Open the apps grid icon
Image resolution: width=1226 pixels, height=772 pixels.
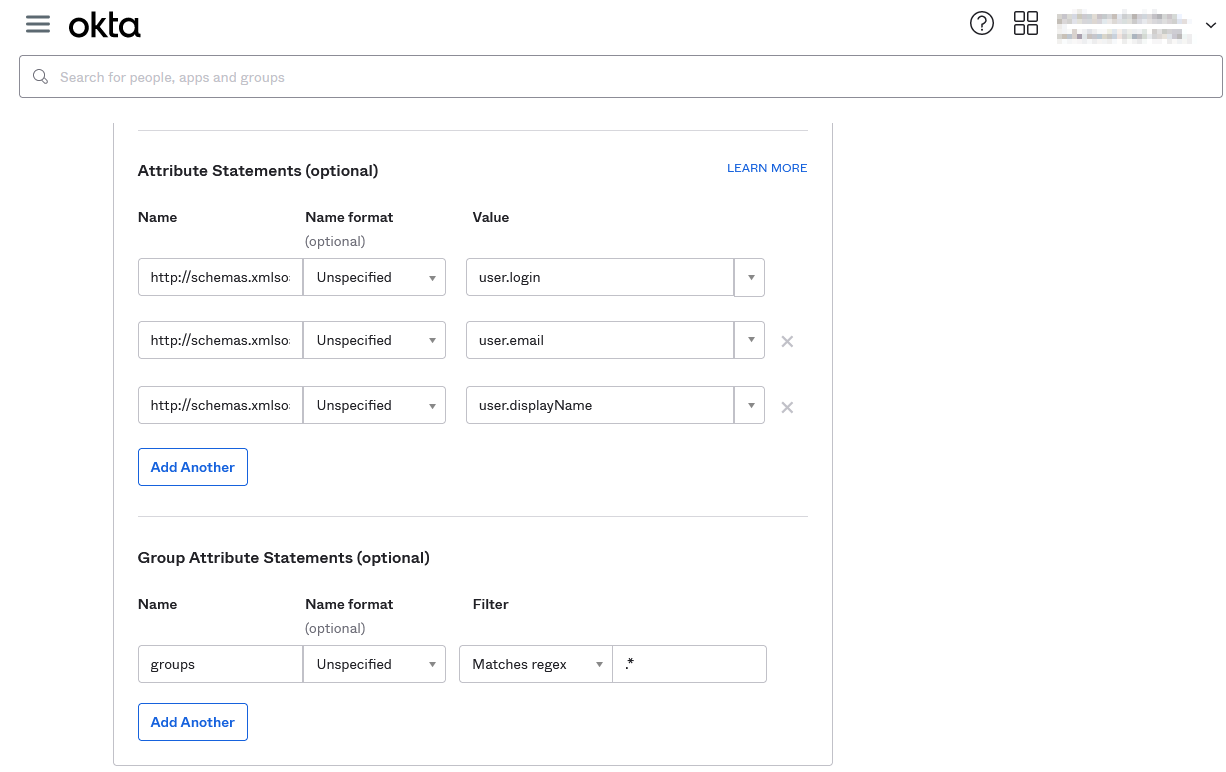[1026, 23]
